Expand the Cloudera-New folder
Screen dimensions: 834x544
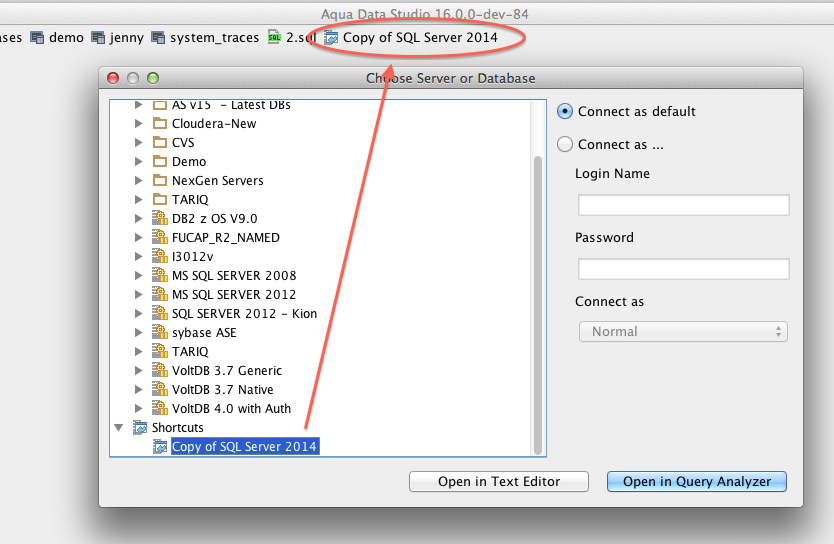(138, 123)
